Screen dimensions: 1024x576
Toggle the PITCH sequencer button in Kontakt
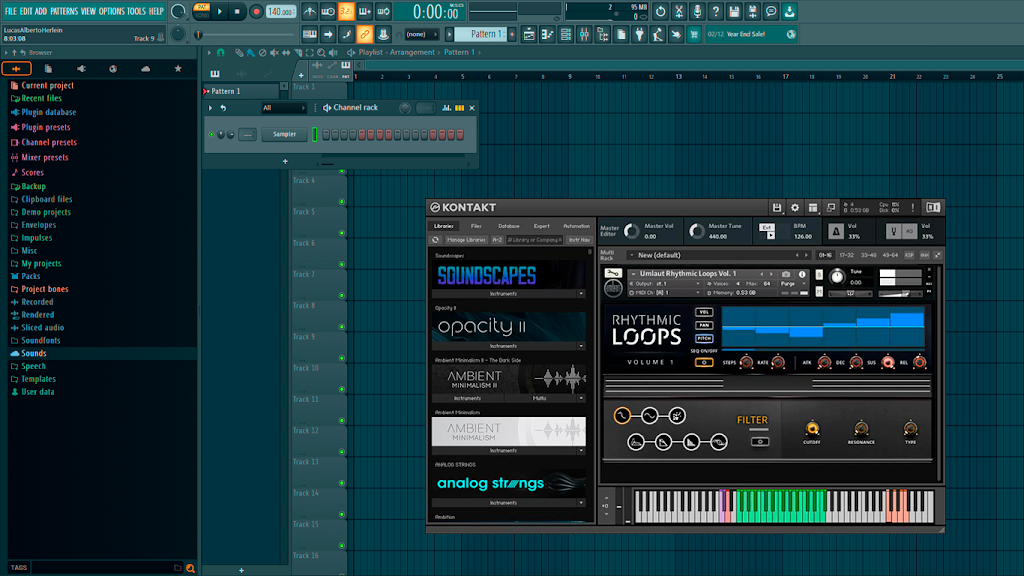click(704, 338)
